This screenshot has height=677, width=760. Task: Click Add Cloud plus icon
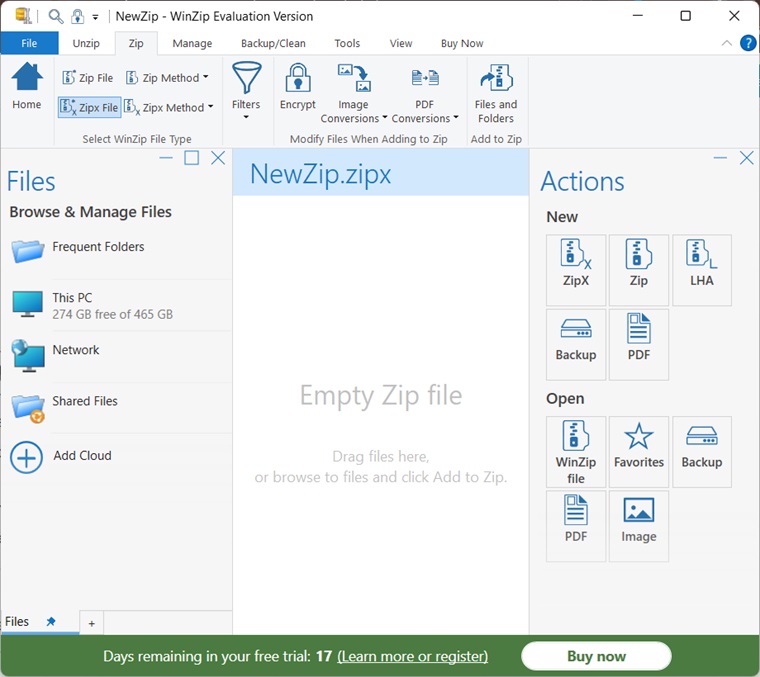[27, 457]
